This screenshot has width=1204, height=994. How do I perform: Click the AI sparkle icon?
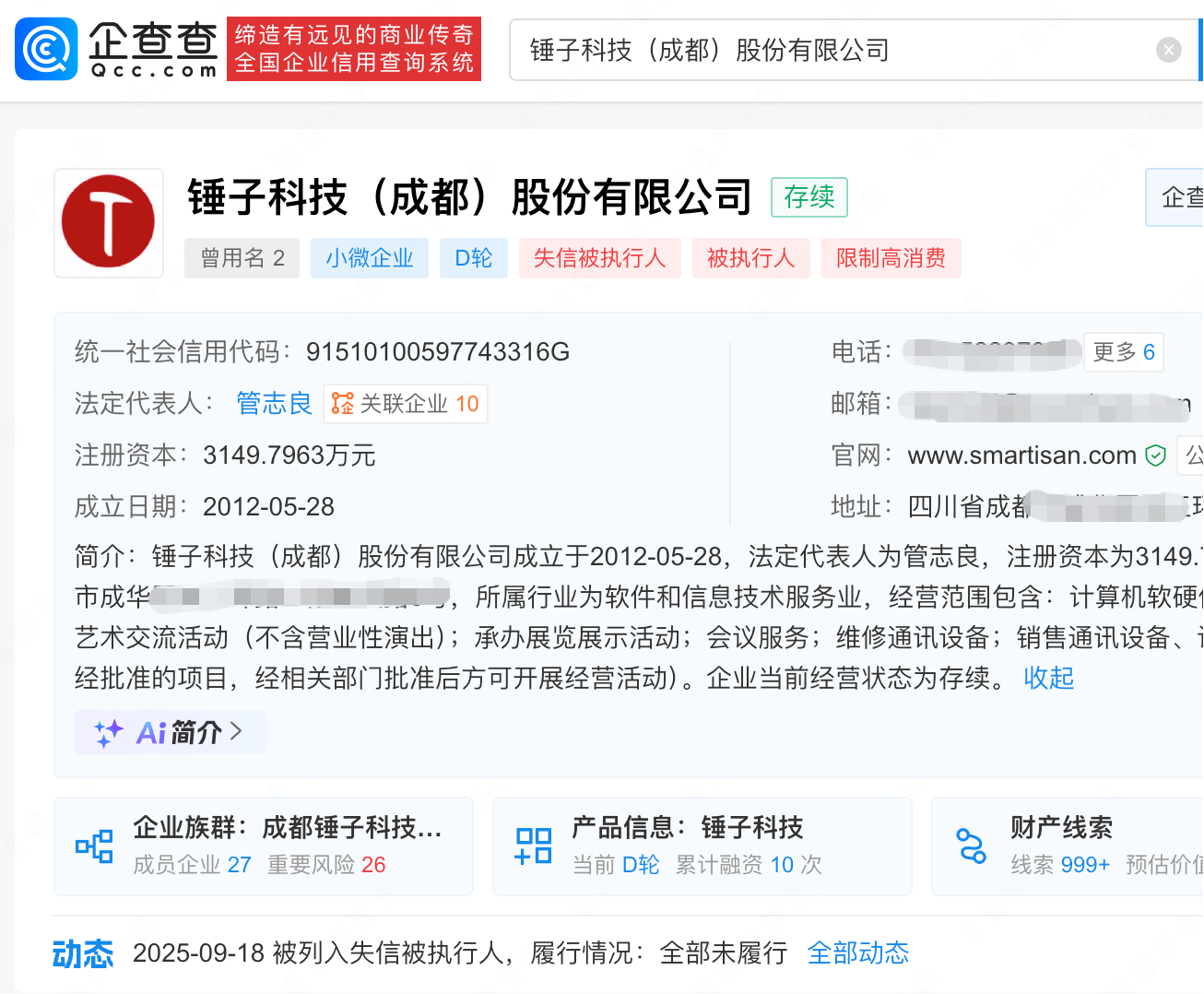coord(109,733)
